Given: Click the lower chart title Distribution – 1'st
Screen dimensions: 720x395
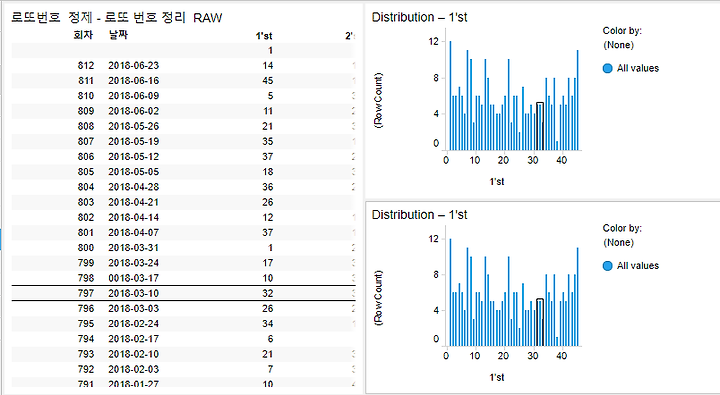Looking at the screenshot, I should coord(419,215).
